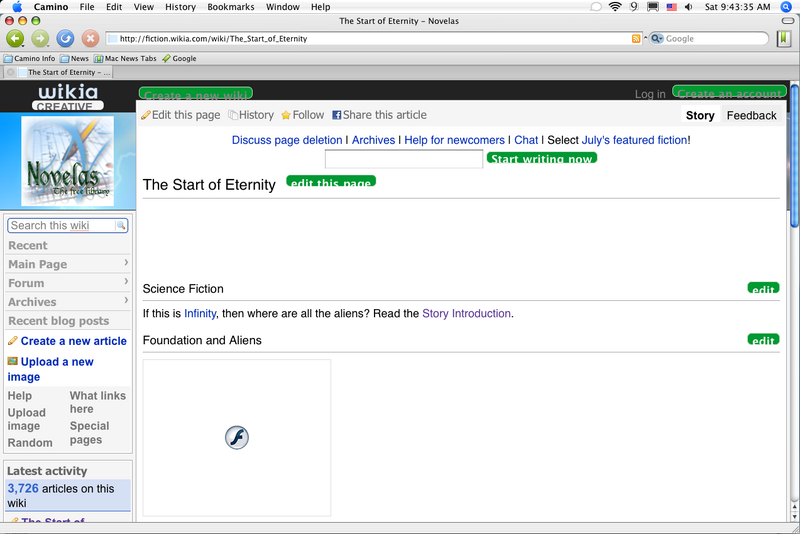Click Share this article Facebook link
Viewport: 800px width, 534px height.
(380, 115)
